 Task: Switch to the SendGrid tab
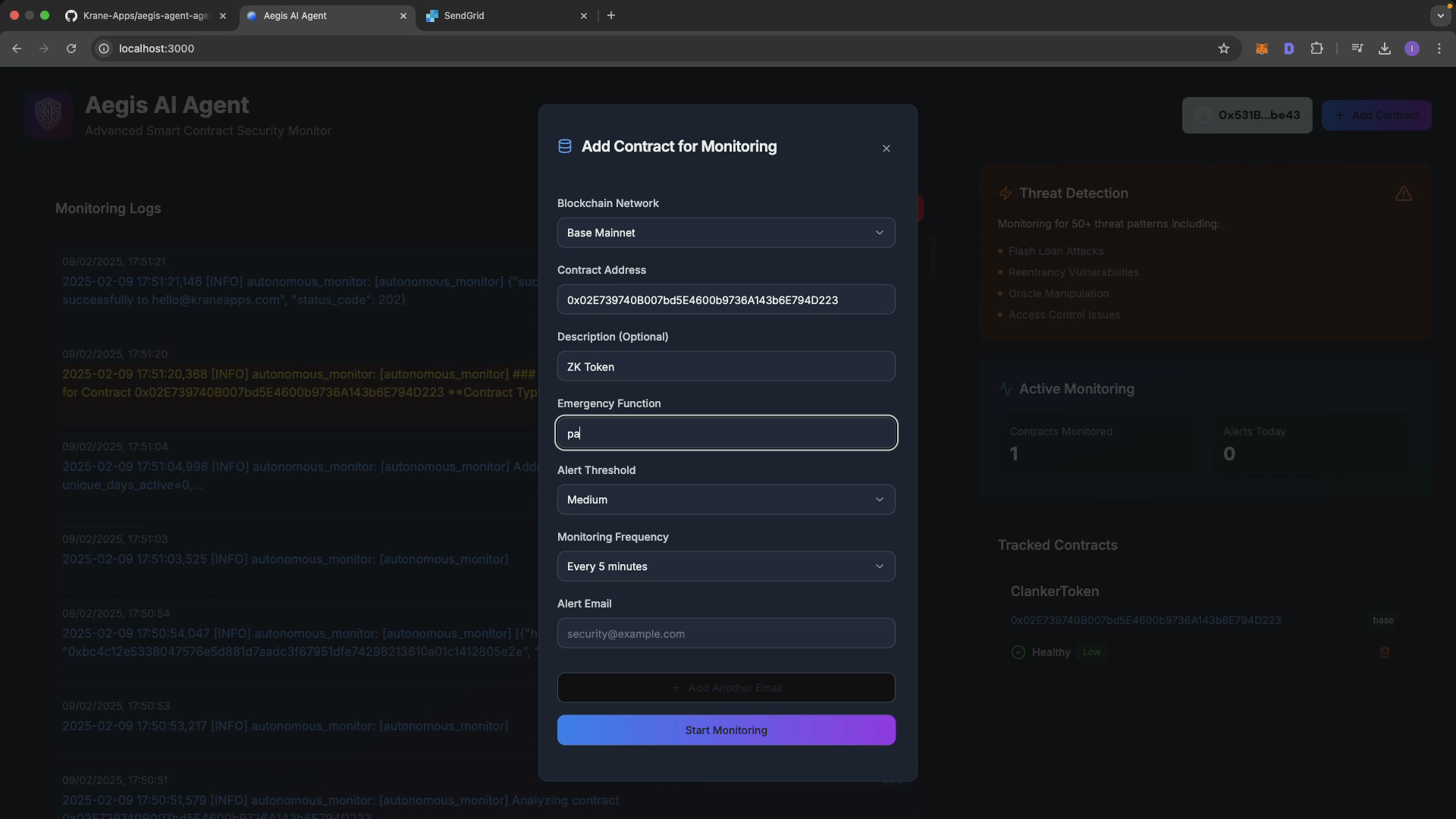[x=506, y=16]
